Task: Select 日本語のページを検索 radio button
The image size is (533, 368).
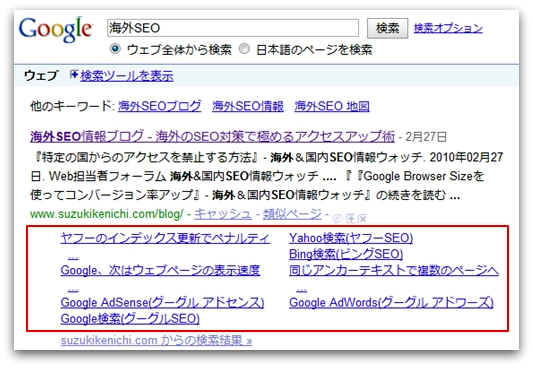Action: pos(244,49)
